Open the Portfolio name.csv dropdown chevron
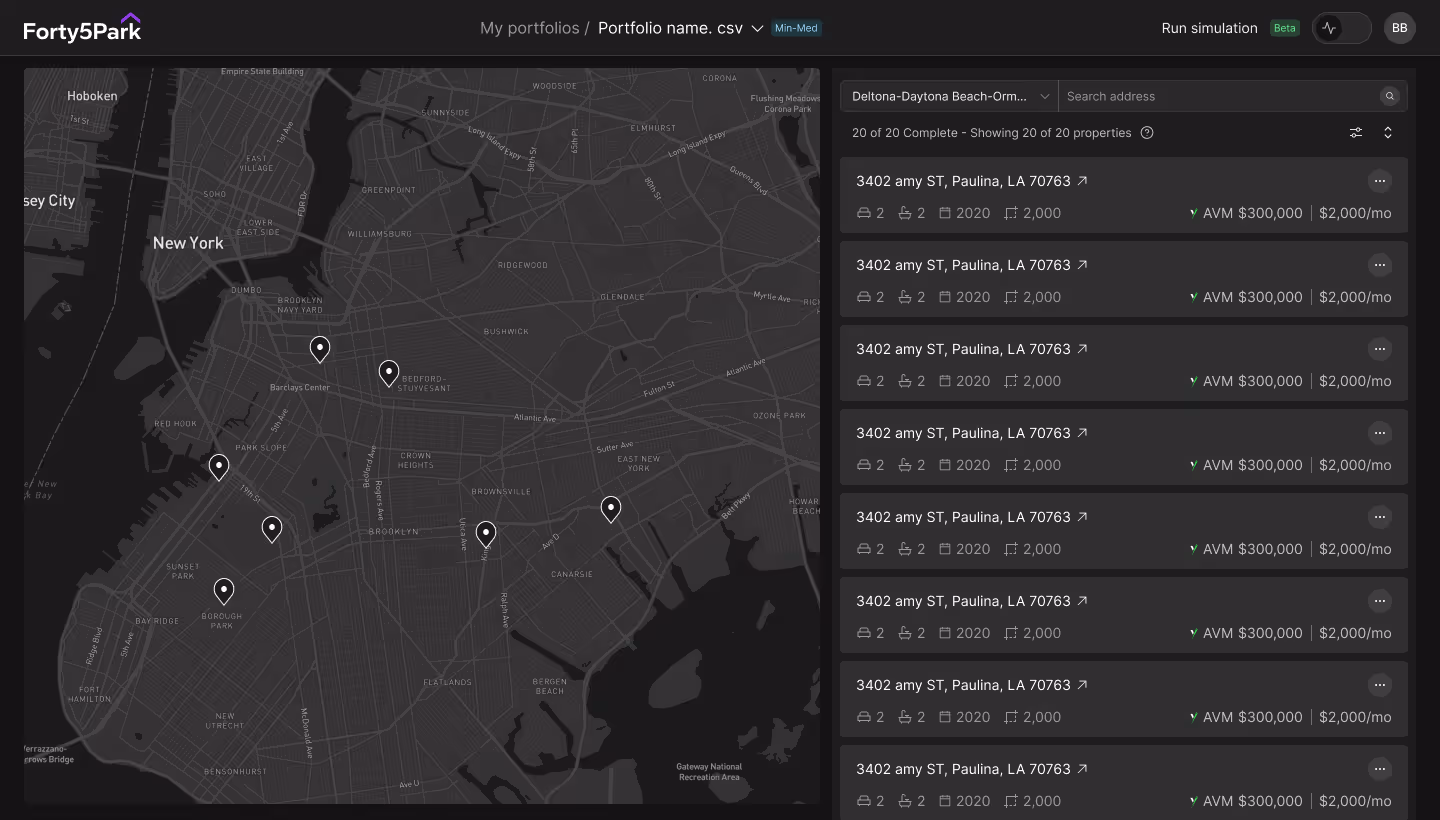Viewport: 1440px width, 820px height. 757,28
